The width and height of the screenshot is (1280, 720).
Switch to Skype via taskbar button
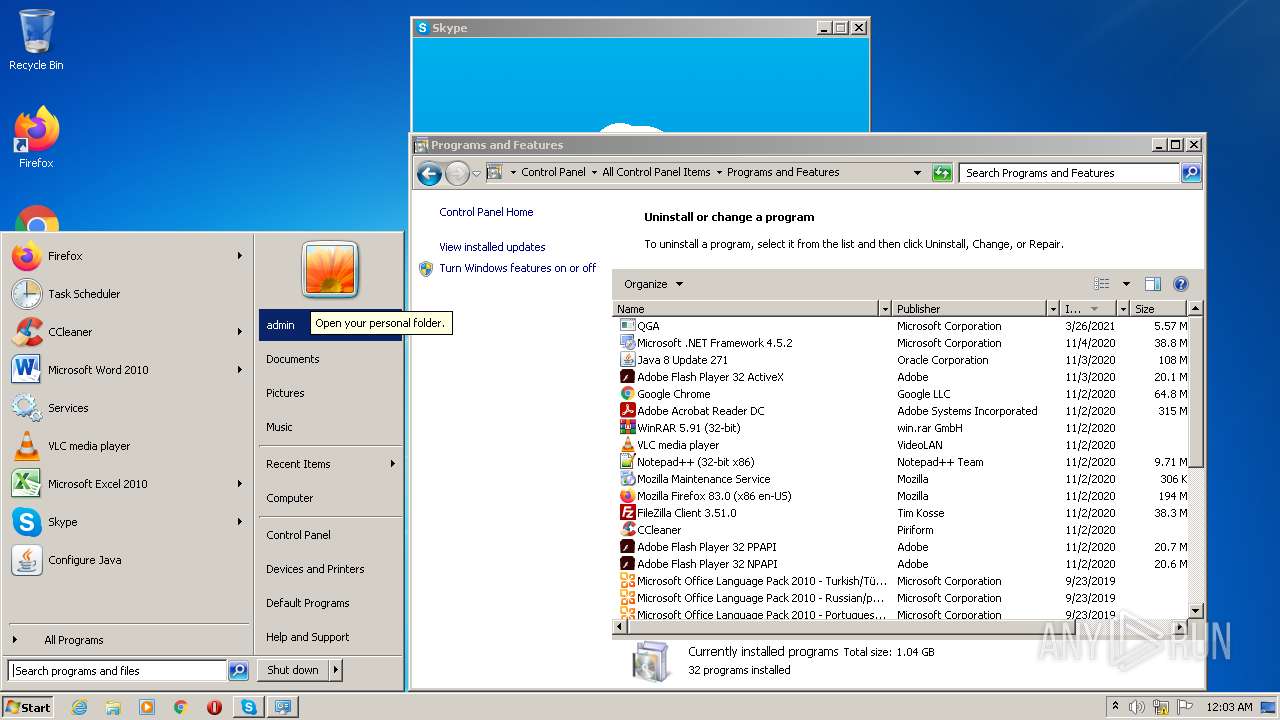(x=249, y=707)
